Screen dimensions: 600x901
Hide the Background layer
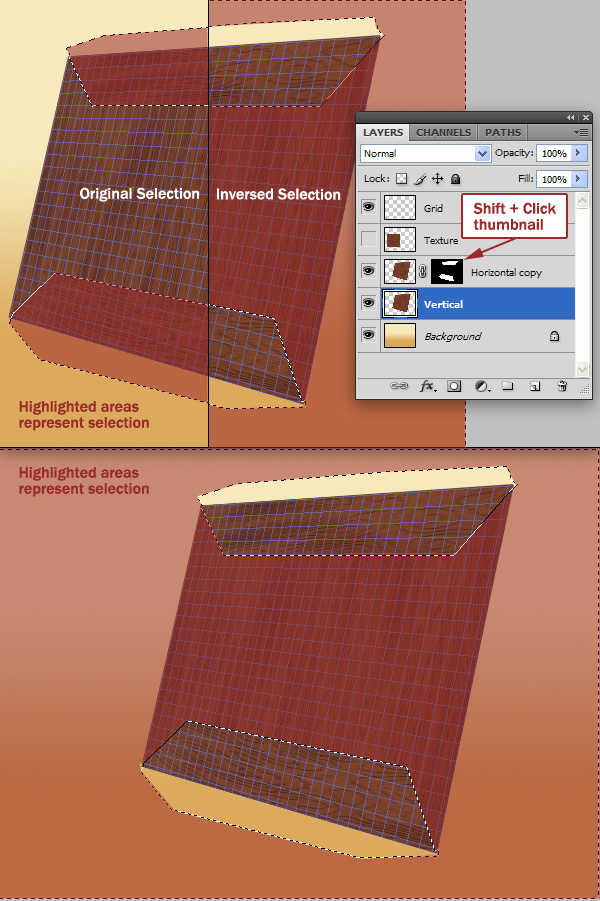pyautogui.click(x=368, y=334)
